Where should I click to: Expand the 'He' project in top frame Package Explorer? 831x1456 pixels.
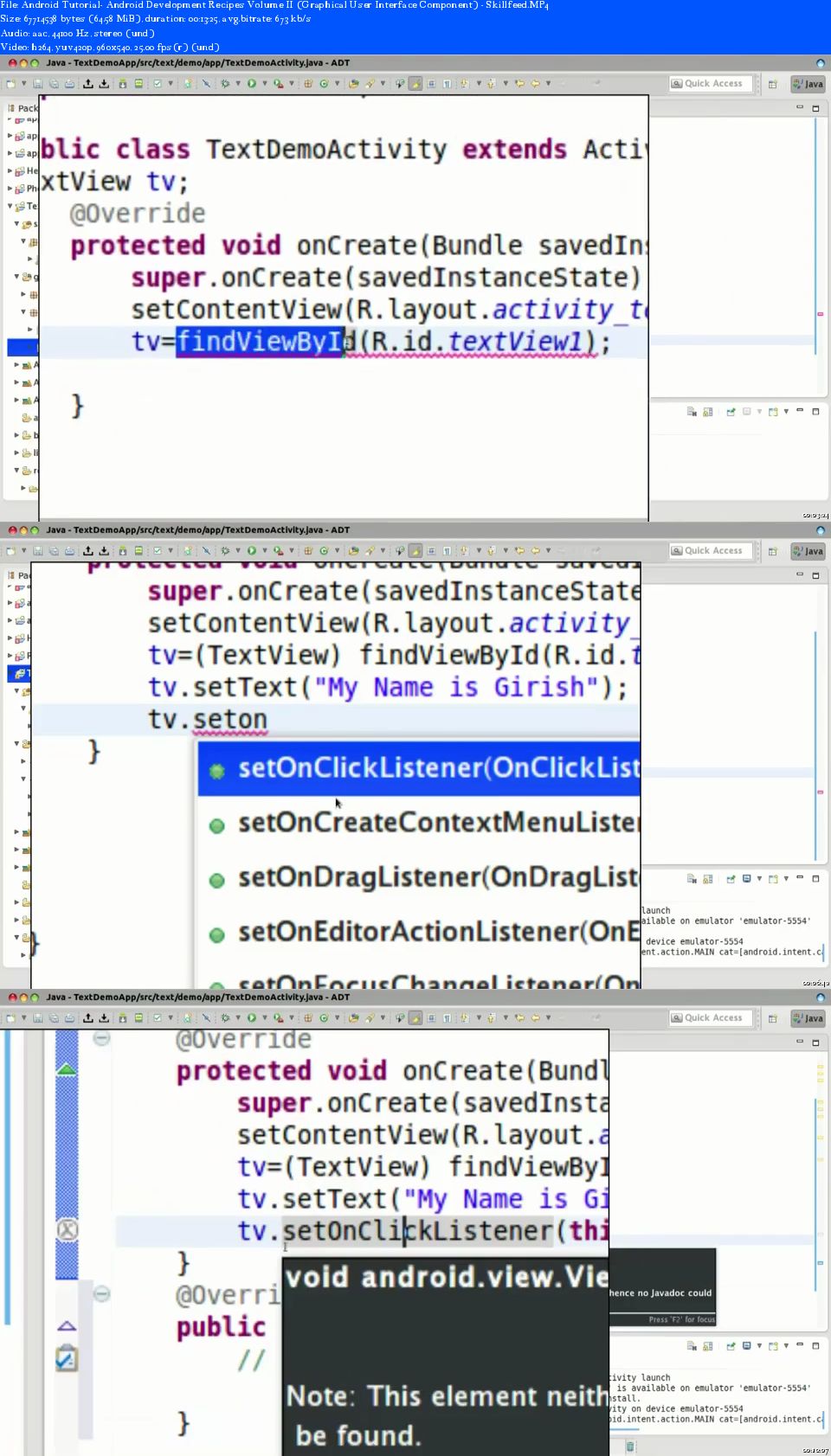(10, 170)
